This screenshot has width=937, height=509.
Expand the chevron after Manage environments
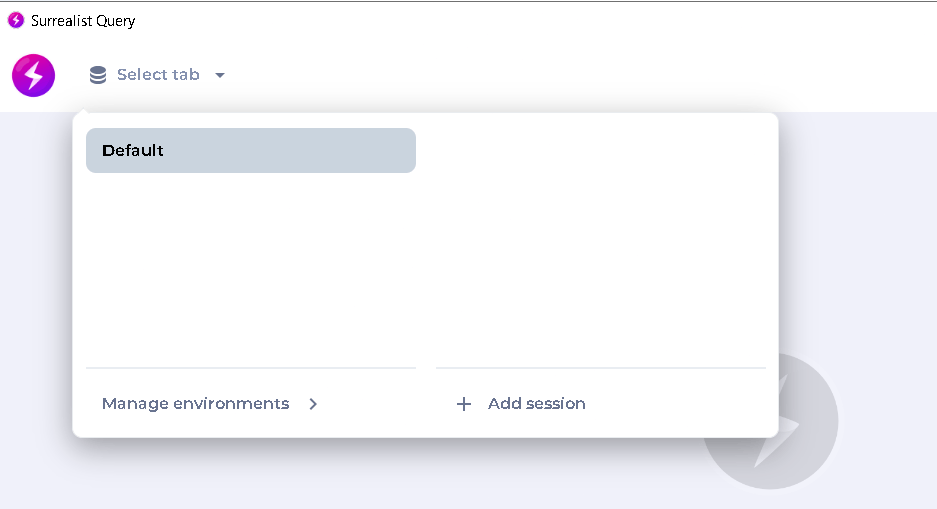pyautogui.click(x=313, y=404)
